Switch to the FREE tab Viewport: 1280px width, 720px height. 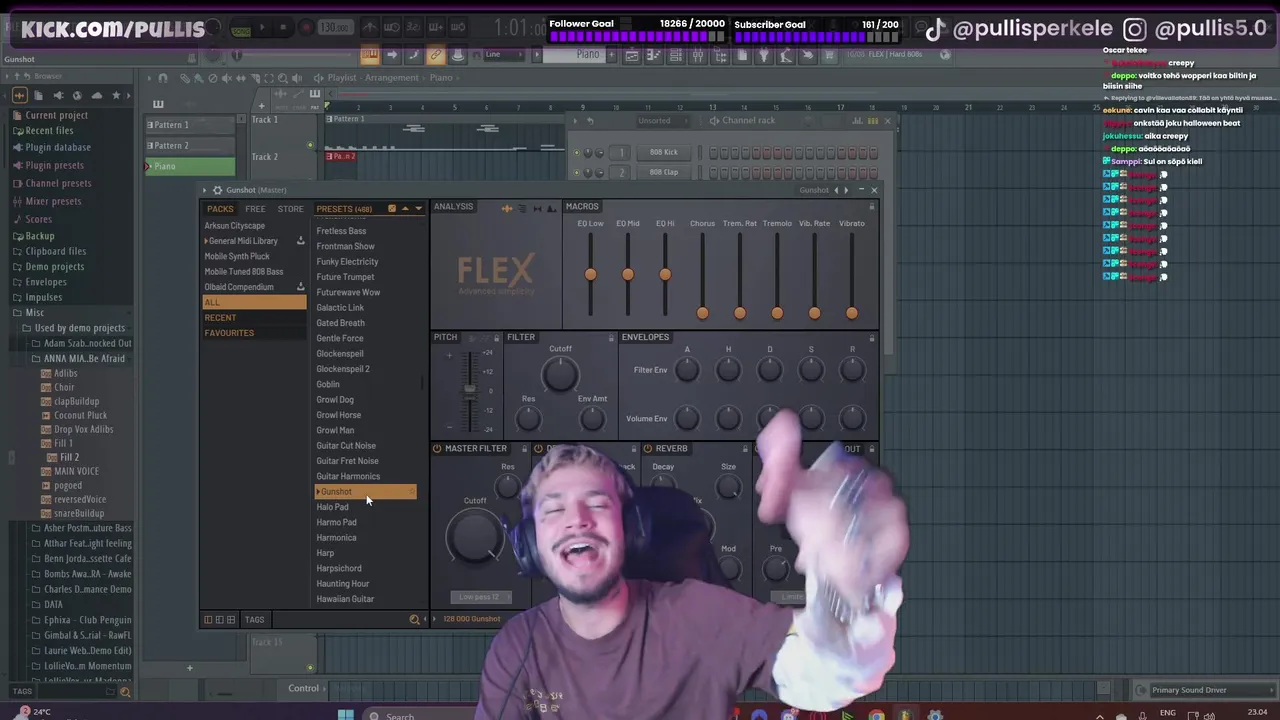point(256,209)
